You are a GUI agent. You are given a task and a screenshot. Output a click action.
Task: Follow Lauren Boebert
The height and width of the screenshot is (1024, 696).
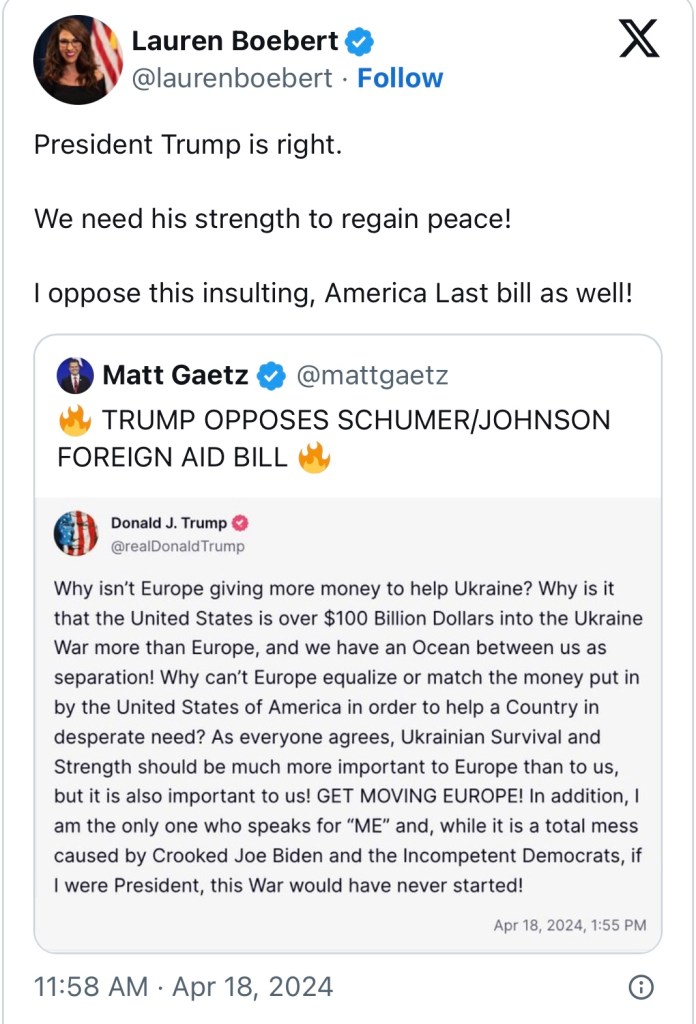[x=400, y=78]
